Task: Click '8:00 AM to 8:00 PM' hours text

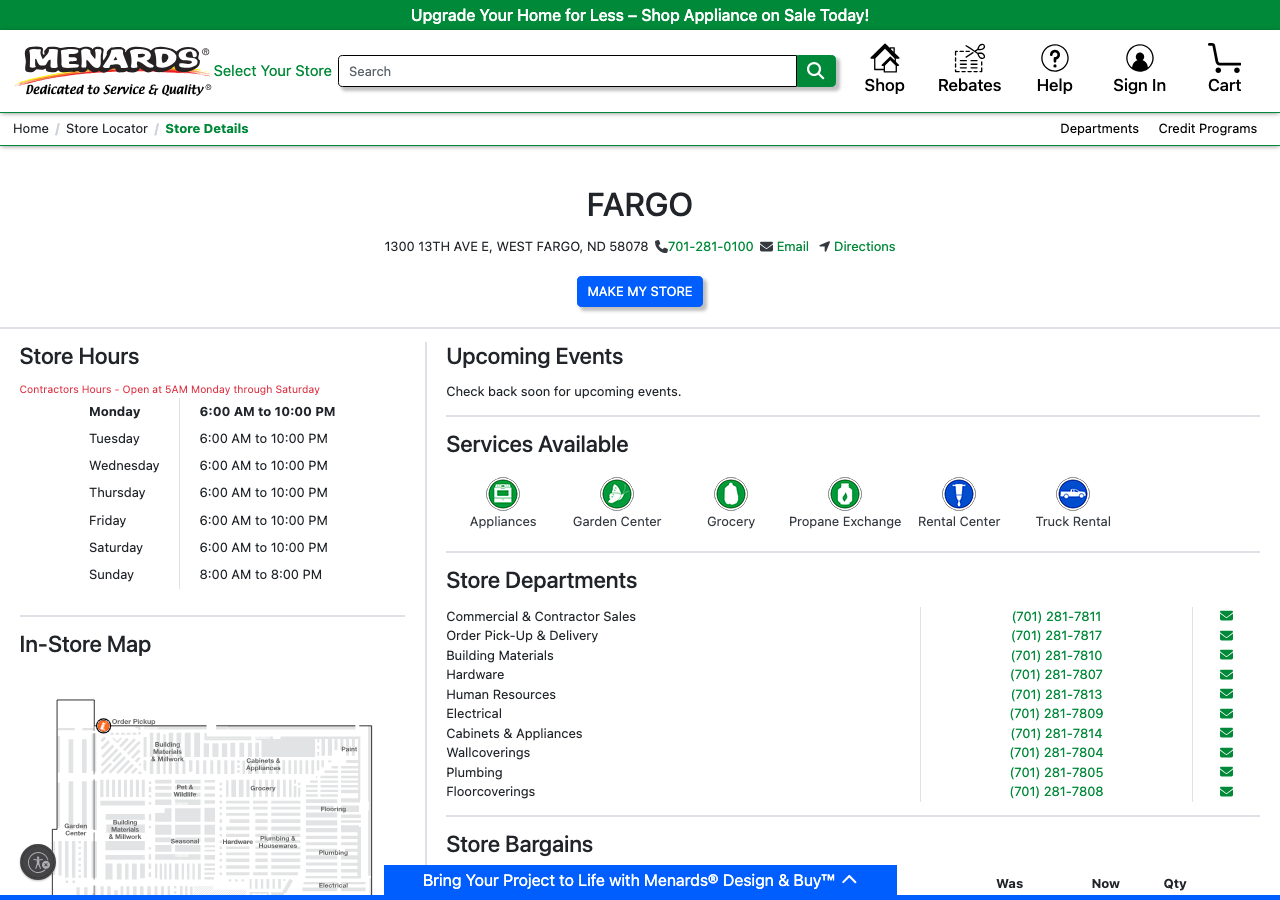Action: click(260, 575)
